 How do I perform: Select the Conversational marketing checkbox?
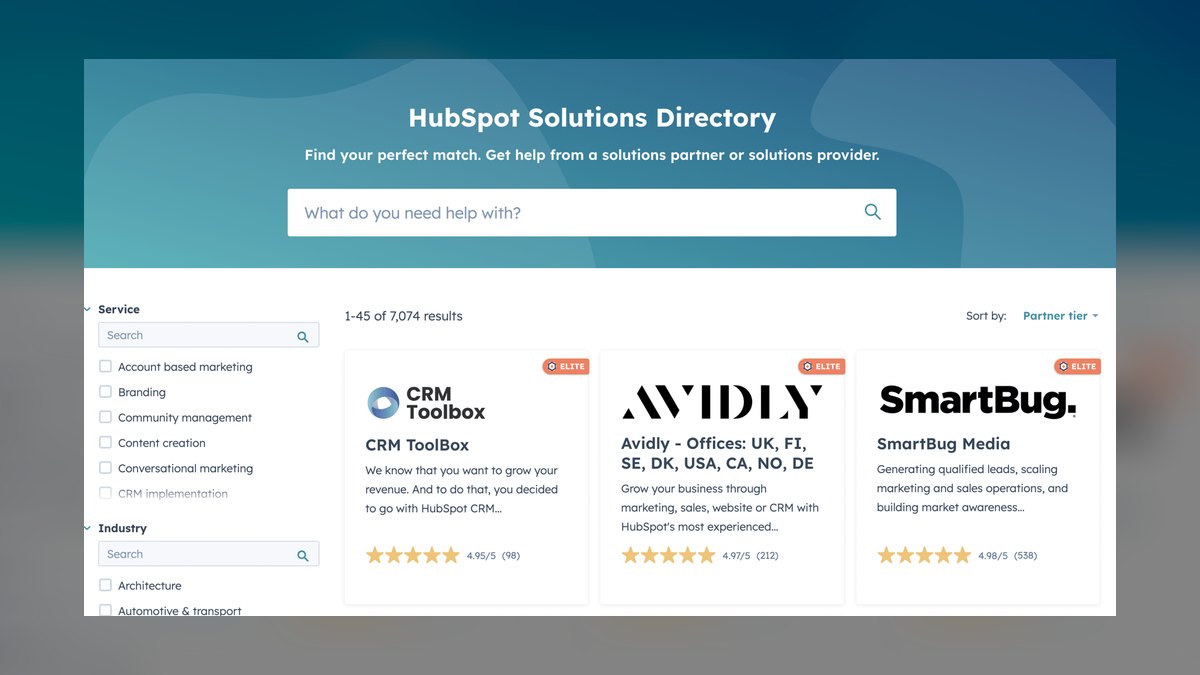click(x=105, y=468)
